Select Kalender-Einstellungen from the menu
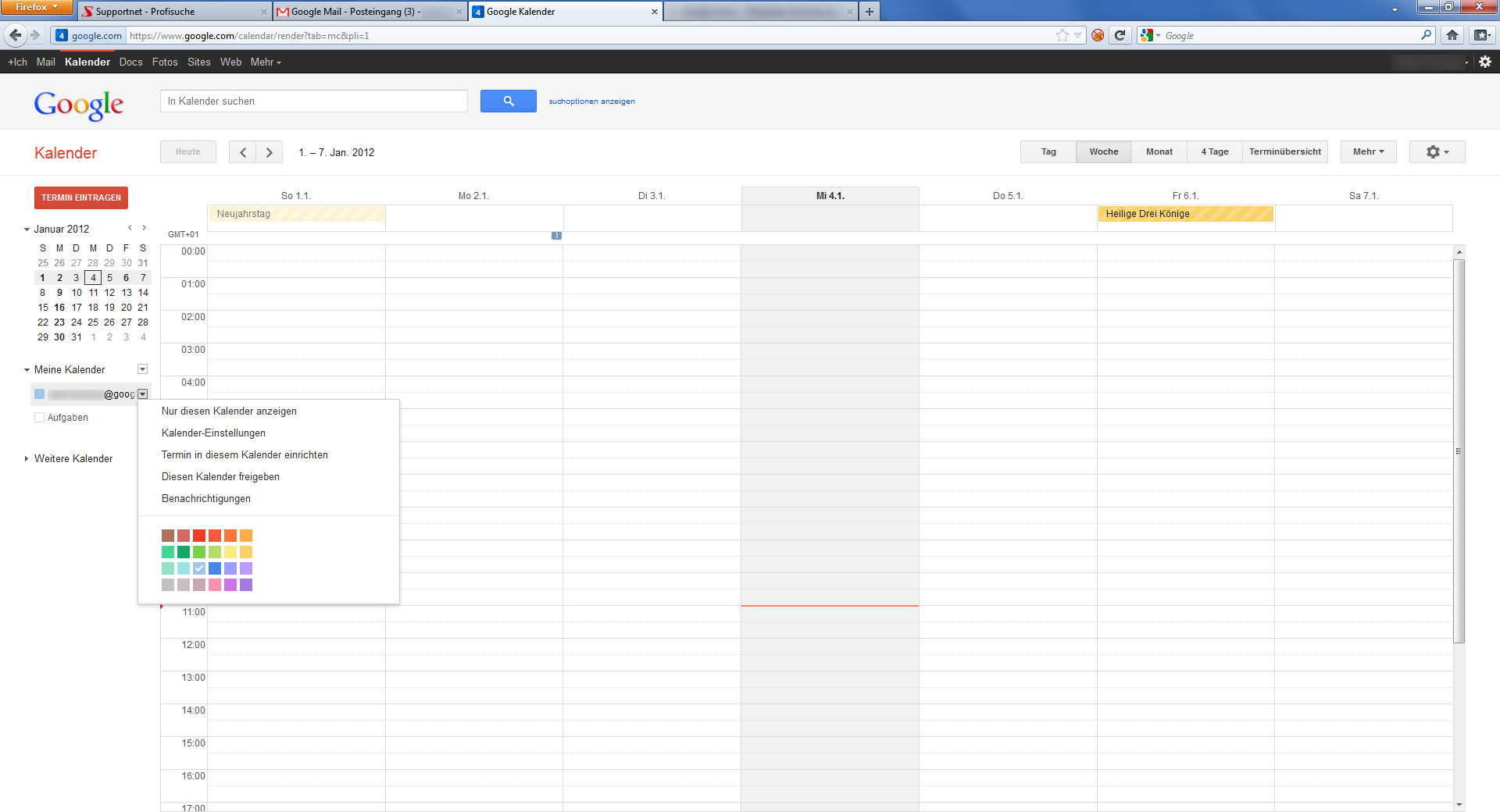This screenshot has width=1500, height=812. click(212, 433)
